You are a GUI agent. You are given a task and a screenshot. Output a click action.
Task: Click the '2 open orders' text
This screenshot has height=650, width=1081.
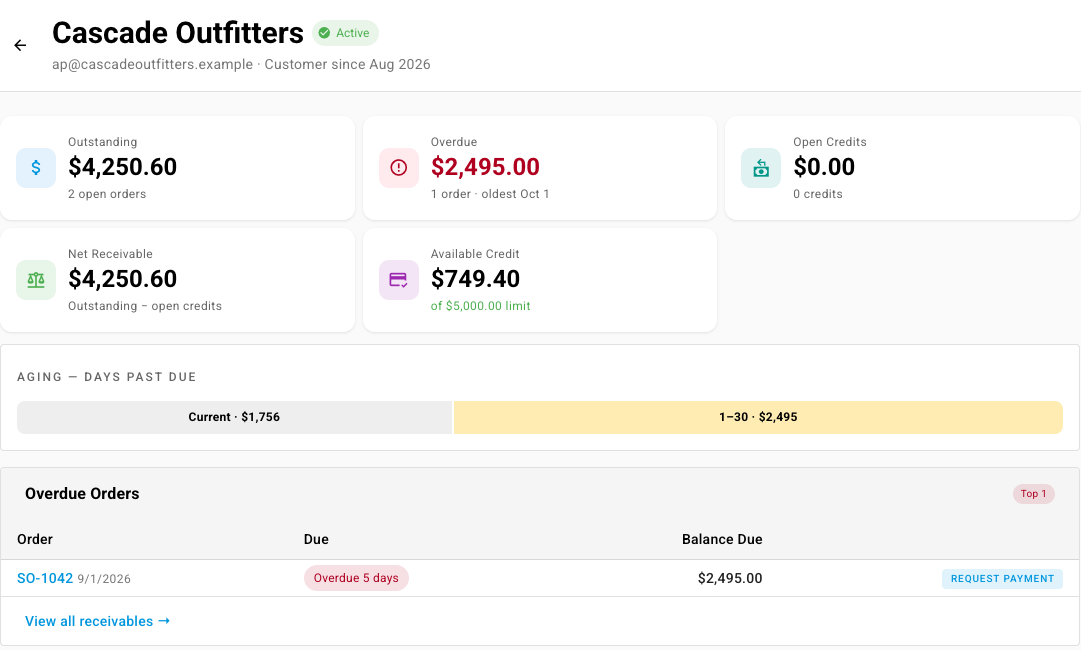(x=107, y=194)
